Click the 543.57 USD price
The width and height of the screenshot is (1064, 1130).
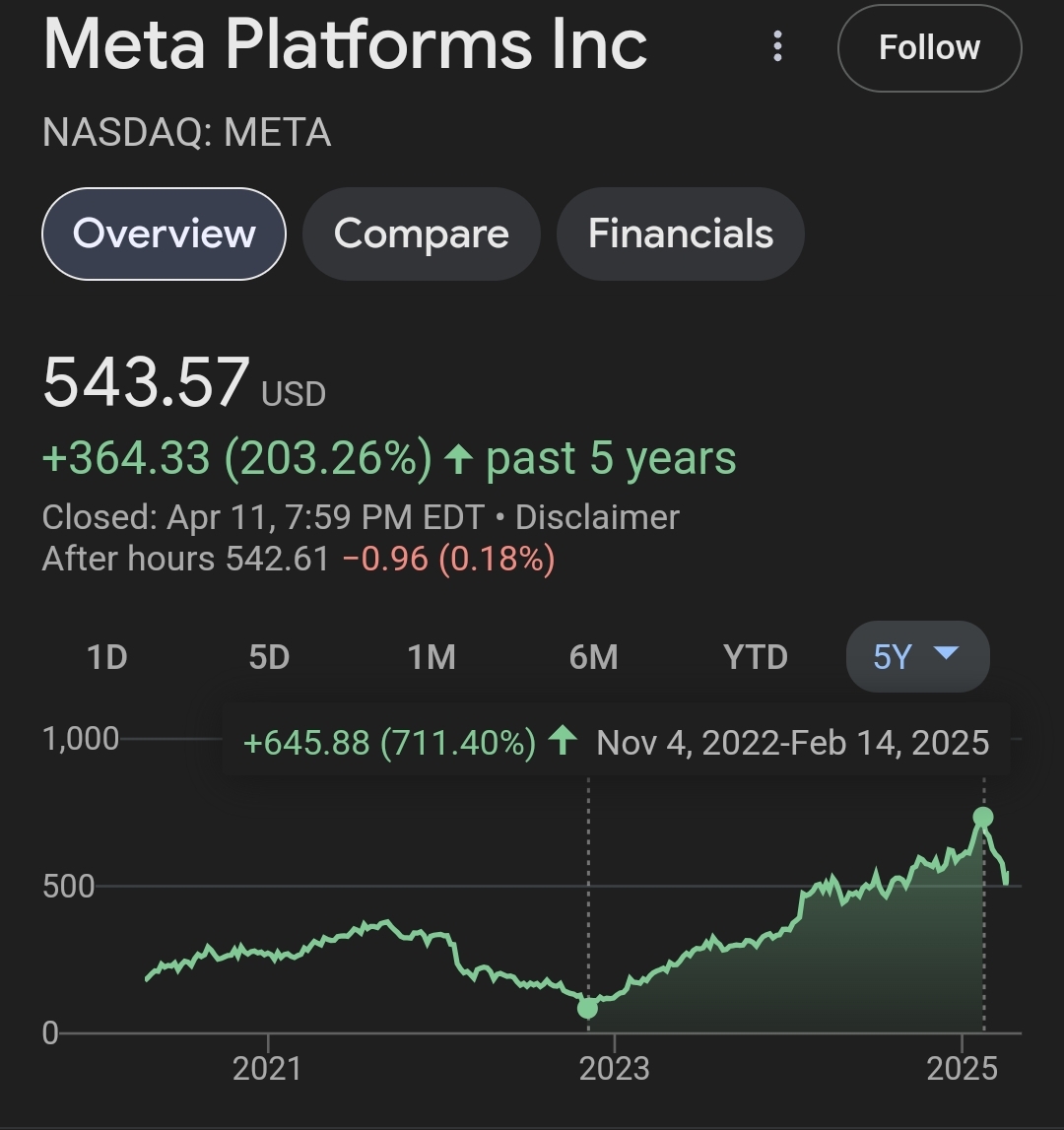tap(146, 382)
